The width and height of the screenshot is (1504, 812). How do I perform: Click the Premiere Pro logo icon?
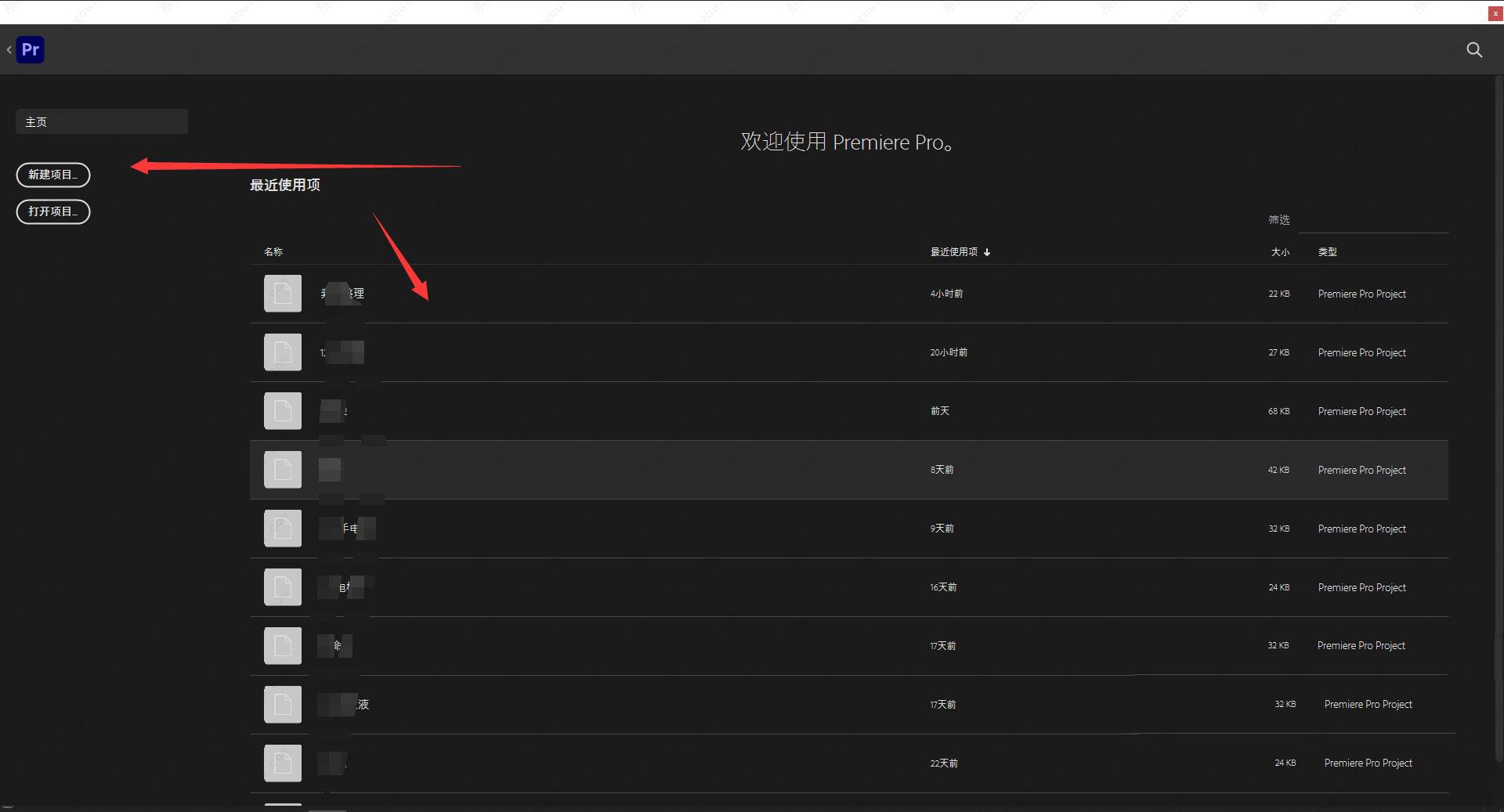tap(31, 49)
